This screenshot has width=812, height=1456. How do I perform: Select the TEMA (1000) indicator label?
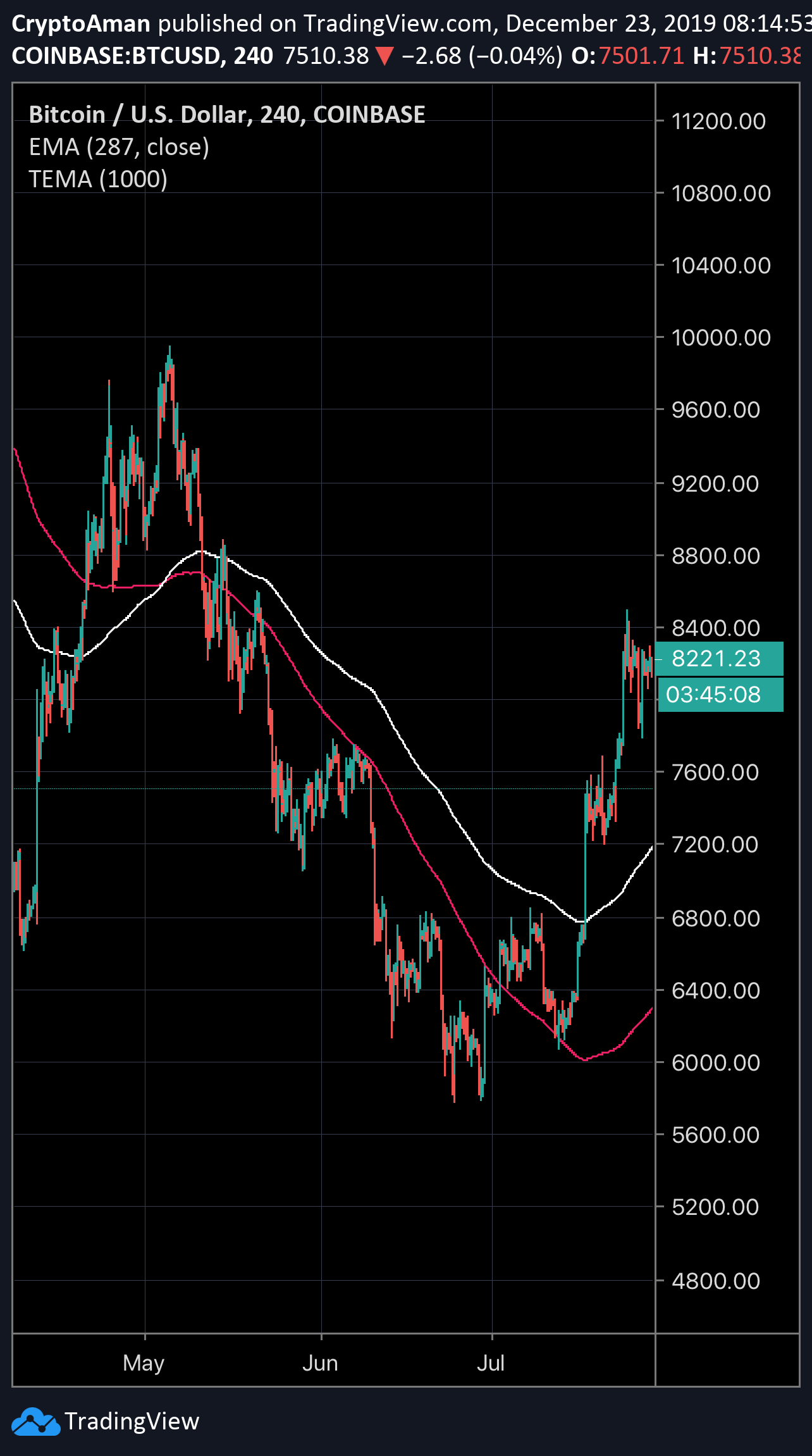click(98, 179)
